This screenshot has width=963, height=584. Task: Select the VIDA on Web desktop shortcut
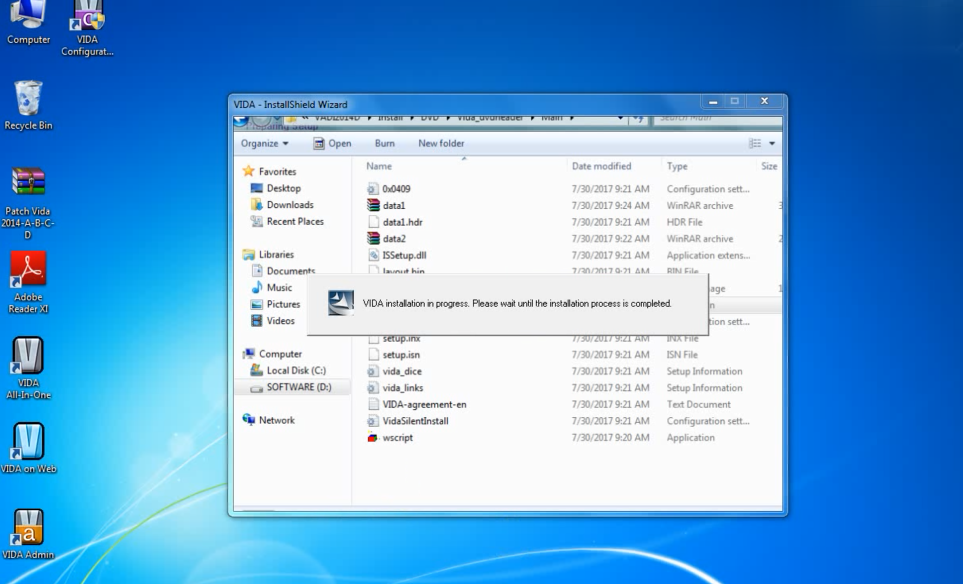[28, 449]
